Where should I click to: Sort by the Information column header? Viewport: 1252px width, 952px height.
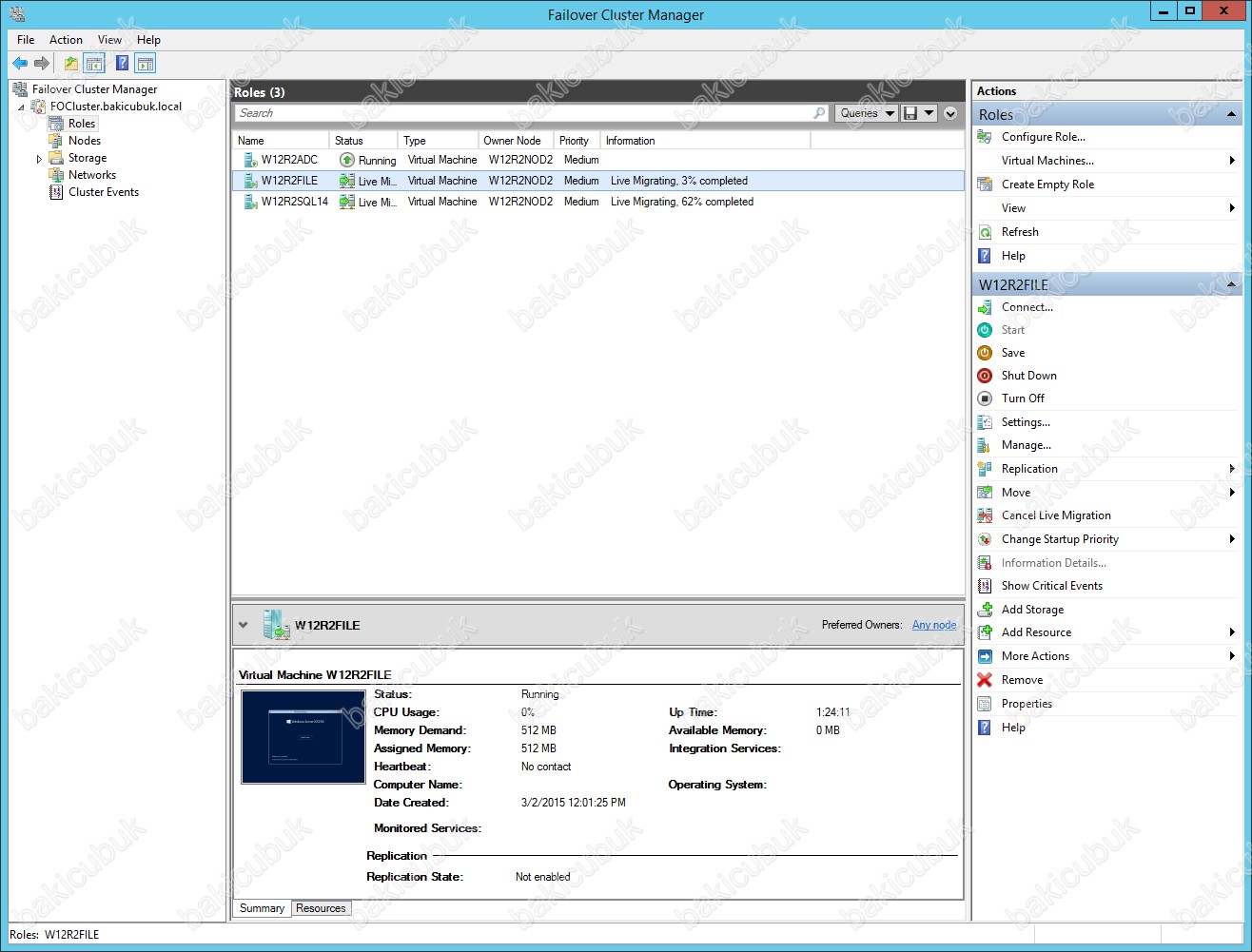tap(706, 141)
